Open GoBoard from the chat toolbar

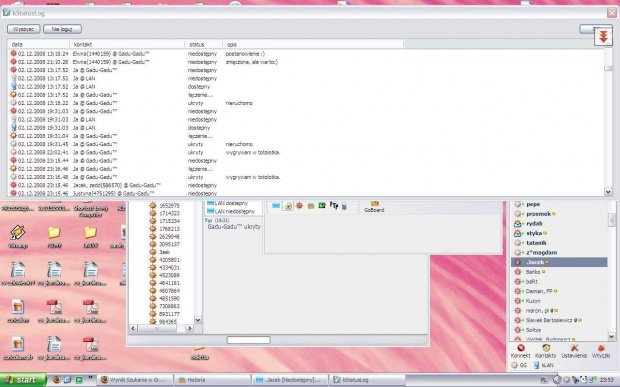374,207
